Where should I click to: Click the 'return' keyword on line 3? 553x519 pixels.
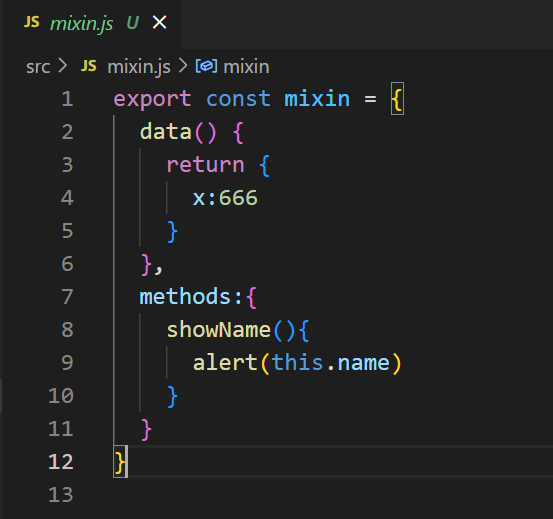(x=205, y=165)
